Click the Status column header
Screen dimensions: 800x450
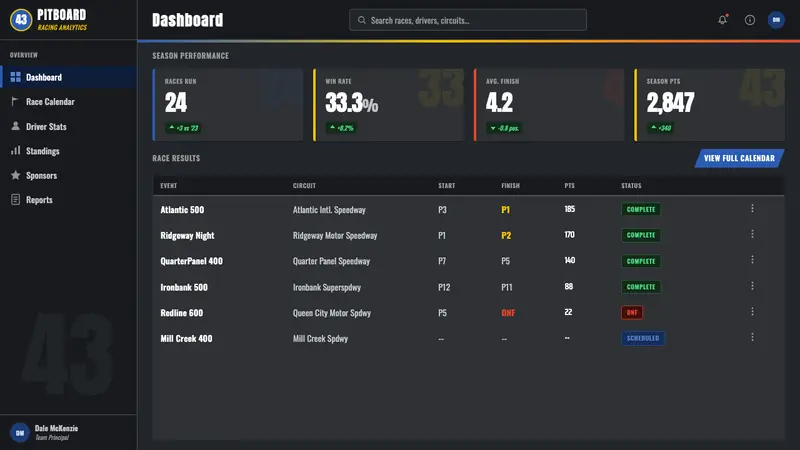click(x=631, y=186)
